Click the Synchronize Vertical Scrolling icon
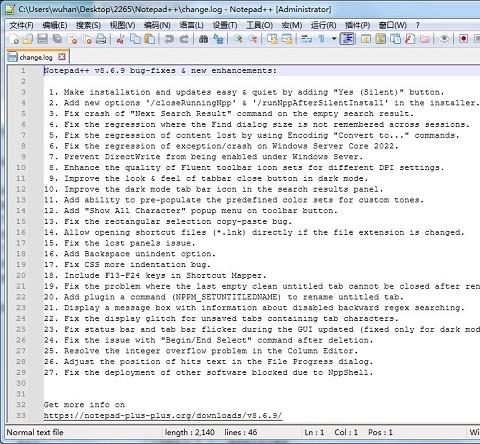Viewport: 480px width, 444px height. (272, 39)
